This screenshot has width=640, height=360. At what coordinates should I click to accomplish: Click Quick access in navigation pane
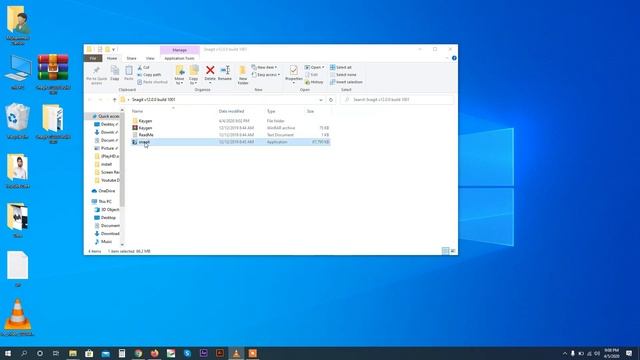click(x=106, y=116)
